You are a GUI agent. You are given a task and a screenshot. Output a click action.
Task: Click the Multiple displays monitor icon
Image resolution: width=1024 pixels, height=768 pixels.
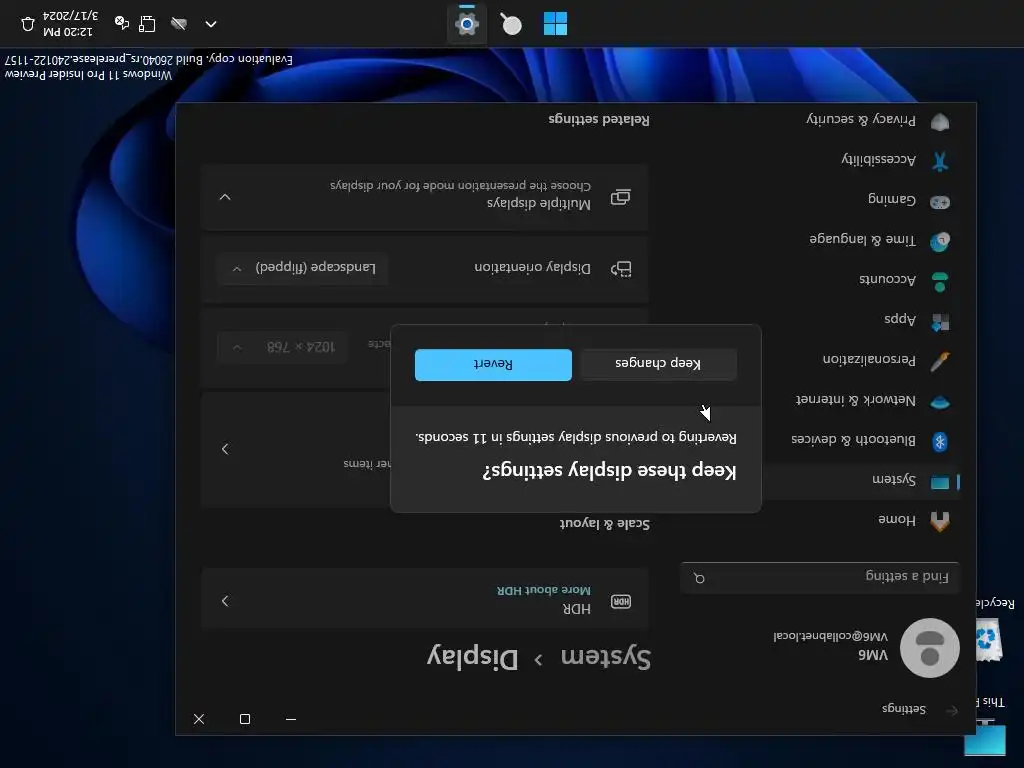click(x=620, y=197)
